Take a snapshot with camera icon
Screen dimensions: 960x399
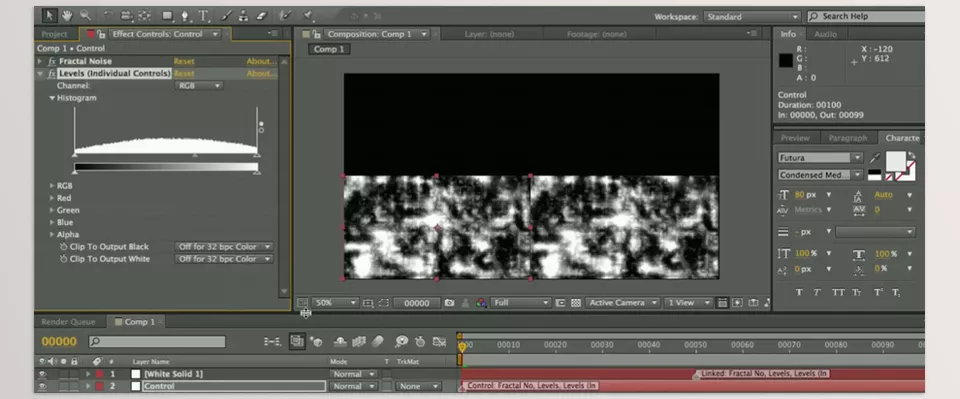tap(449, 303)
